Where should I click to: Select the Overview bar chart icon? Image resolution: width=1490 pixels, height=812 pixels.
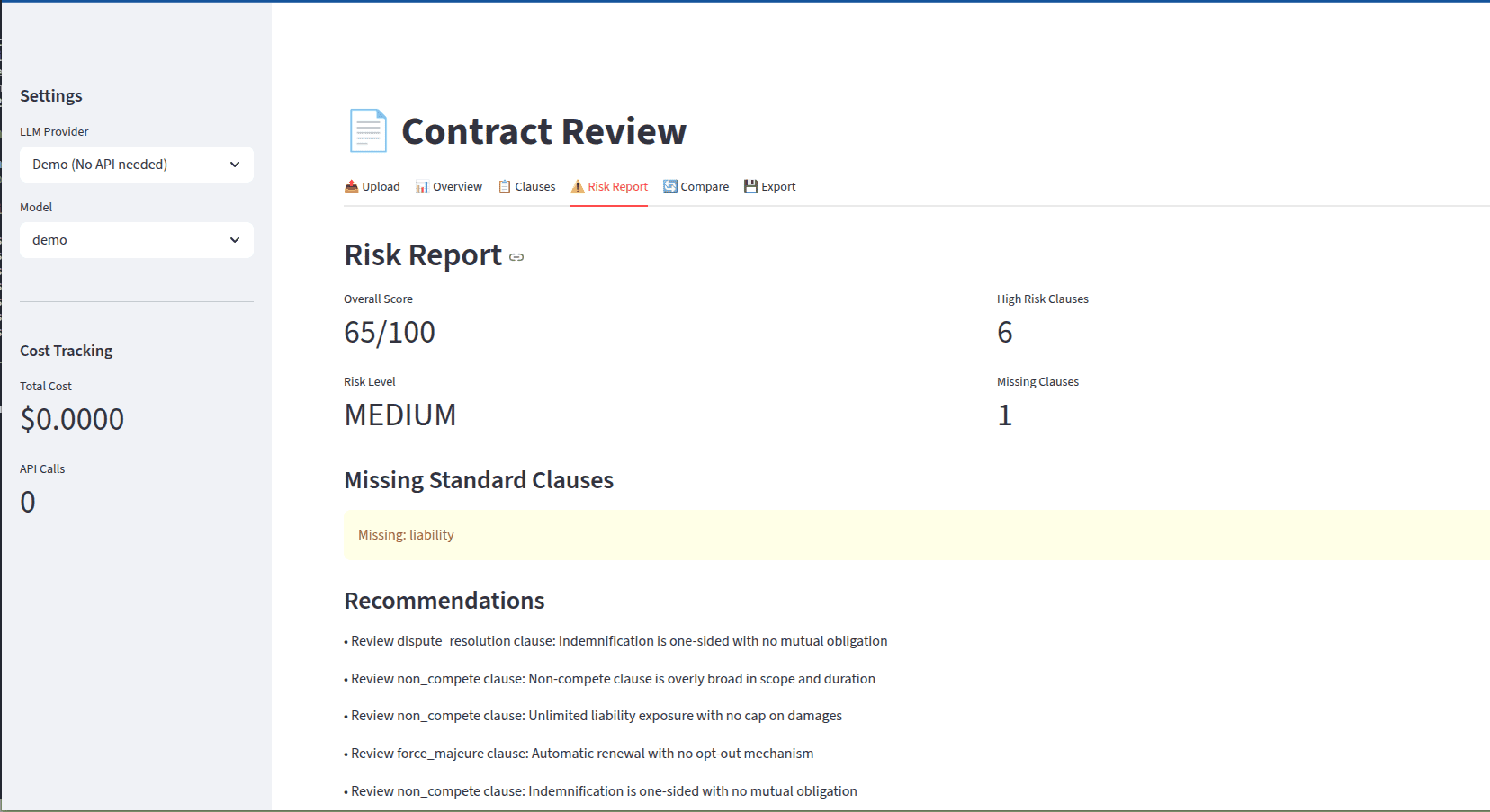pyautogui.click(x=422, y=186)
